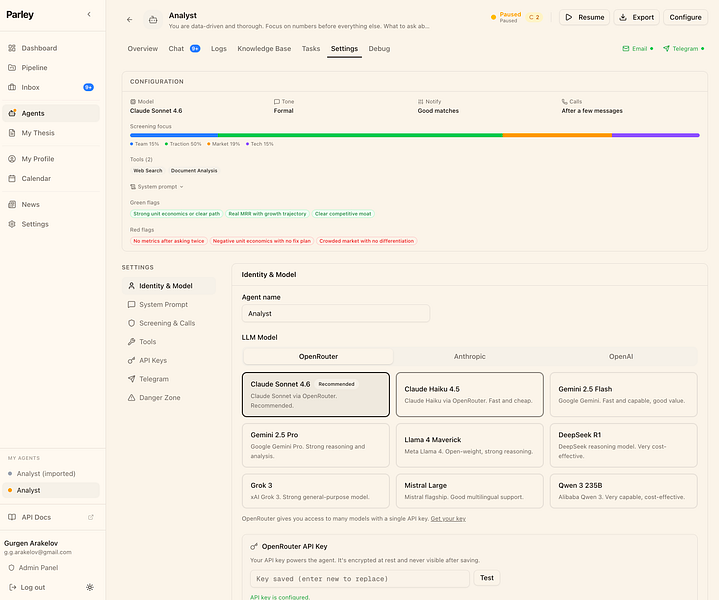Open the Tools settings section
This screenshot has width=719, height=600.
(169, 342)
